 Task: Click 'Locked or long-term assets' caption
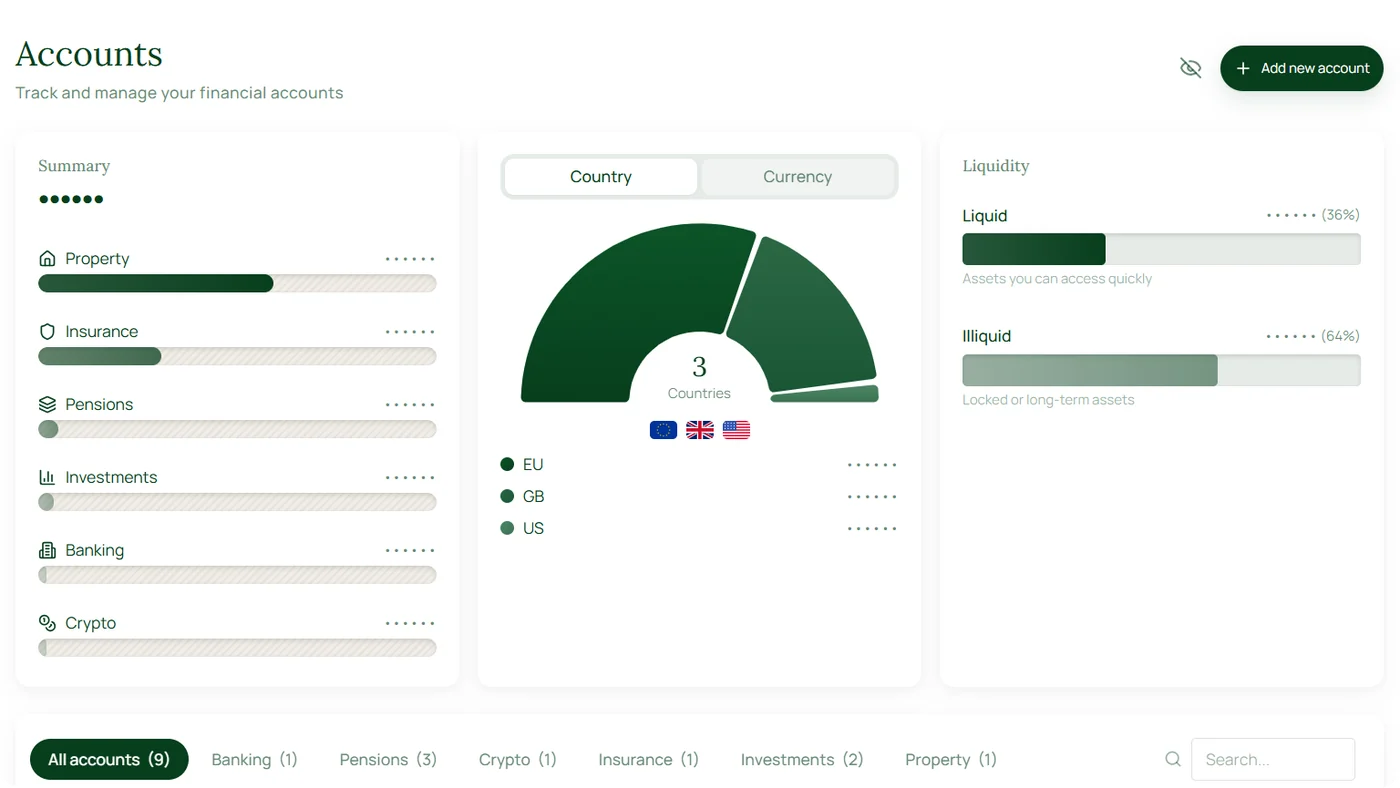1048,400
